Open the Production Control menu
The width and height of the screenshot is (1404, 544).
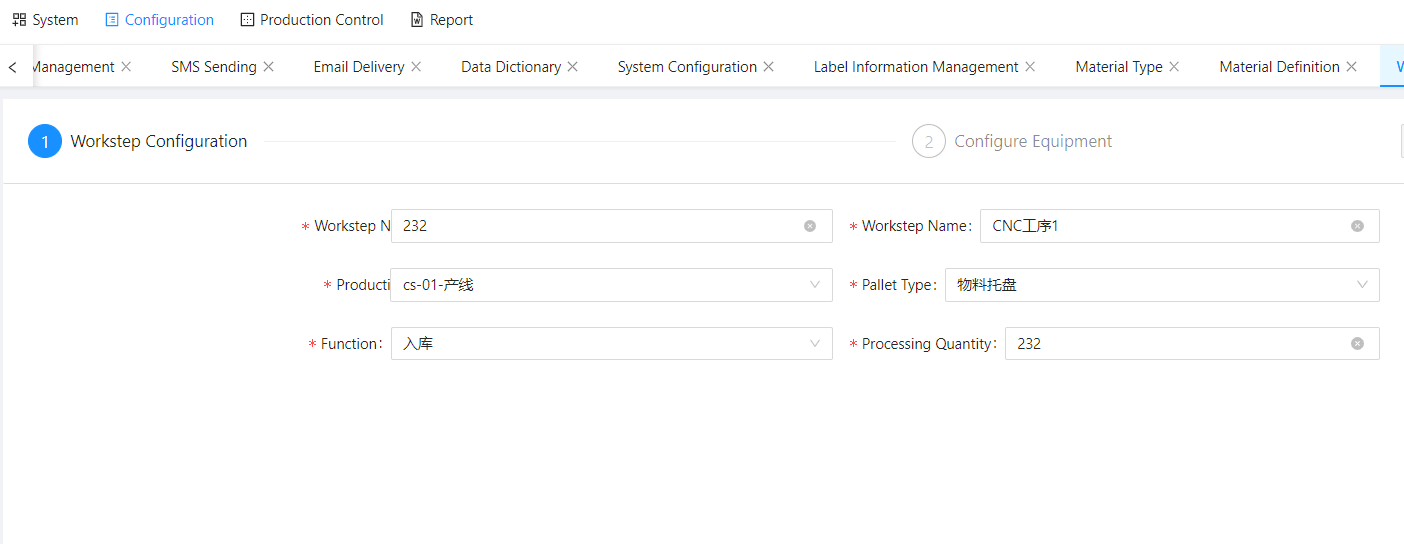pos(312,20)
